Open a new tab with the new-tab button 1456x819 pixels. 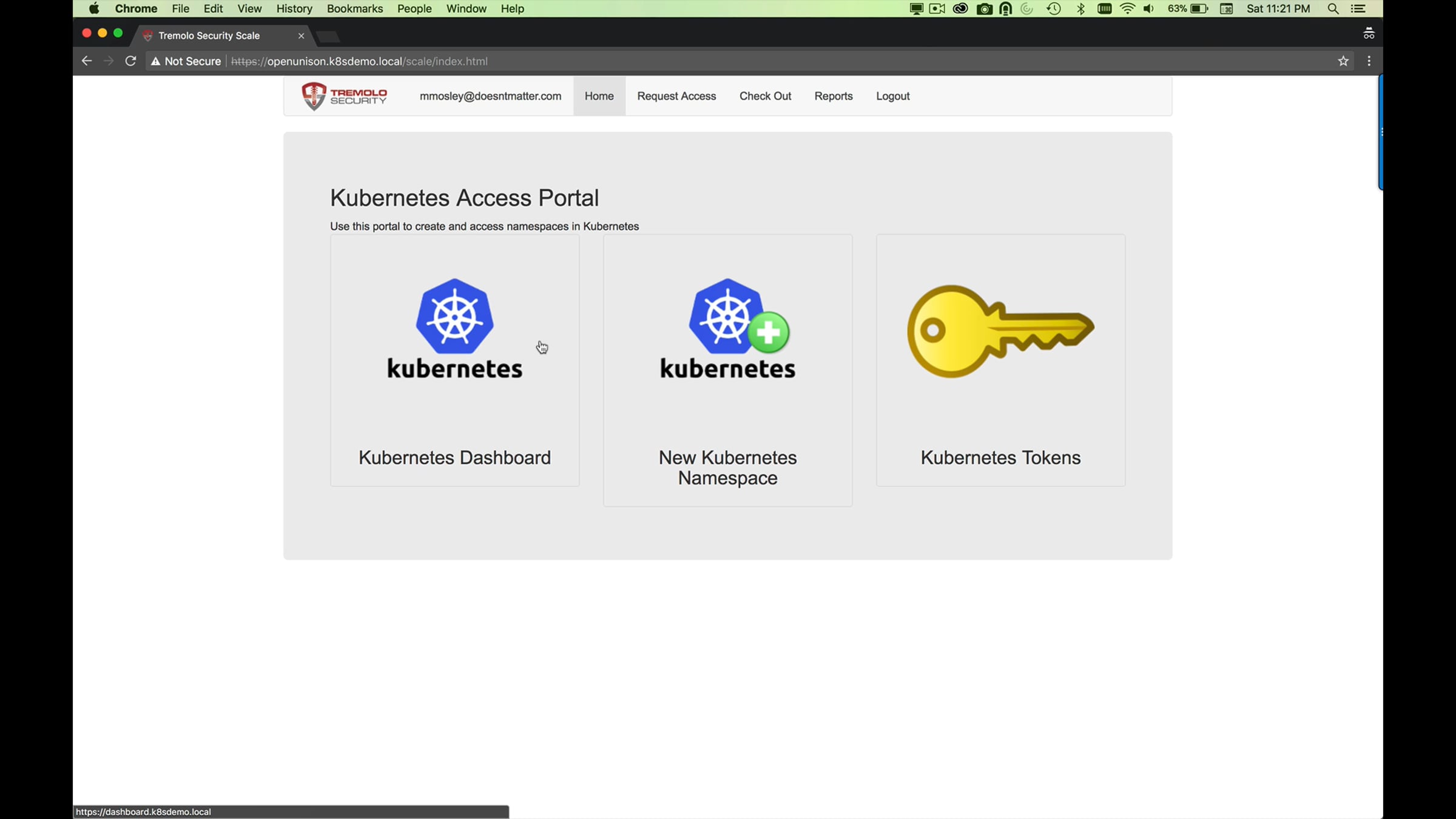pos(328,36)
